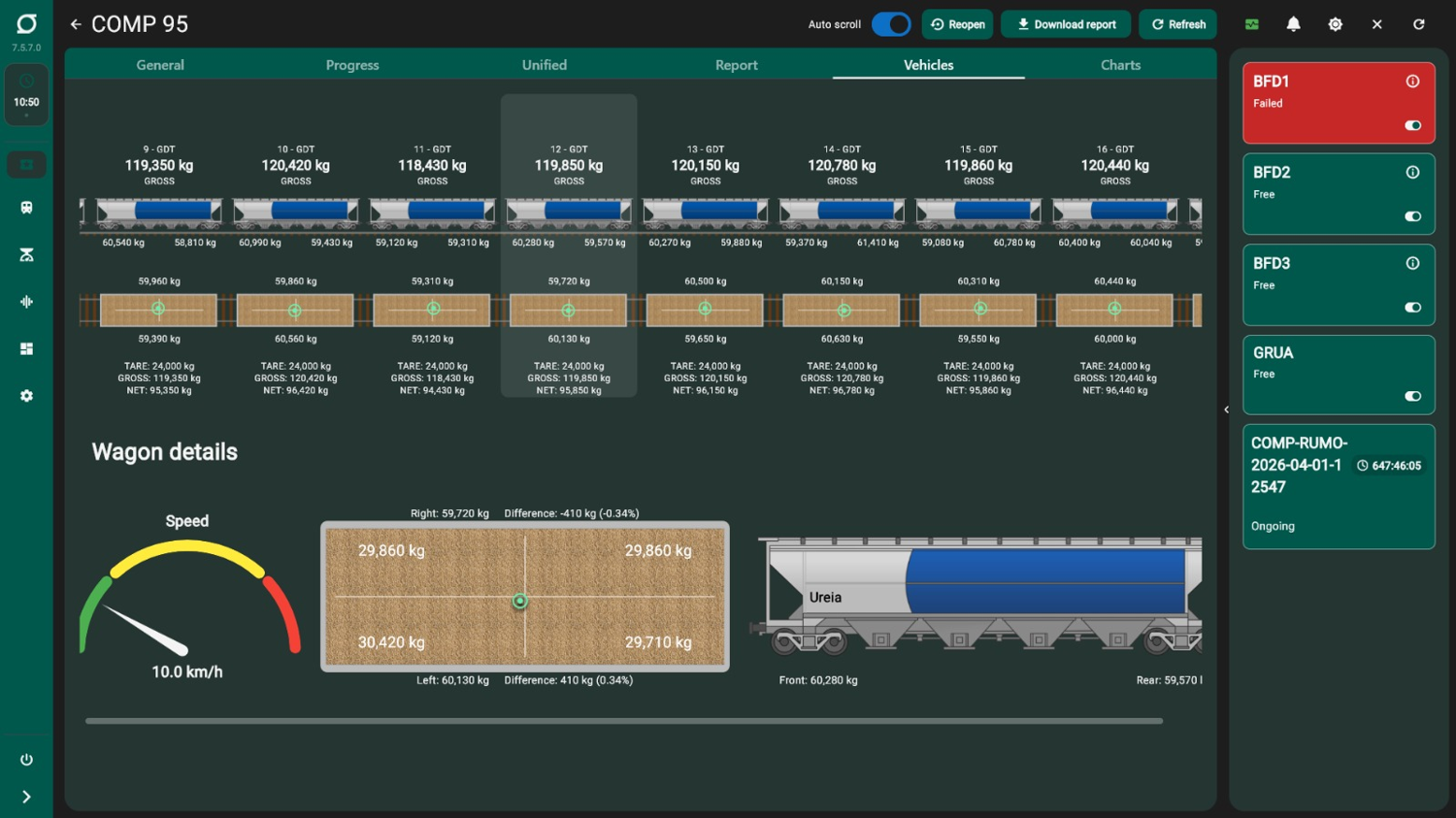Open the weighing scale icon in the sidebar
The width and height of the screenshot is (1456, 818).
[x=26, y=254]
